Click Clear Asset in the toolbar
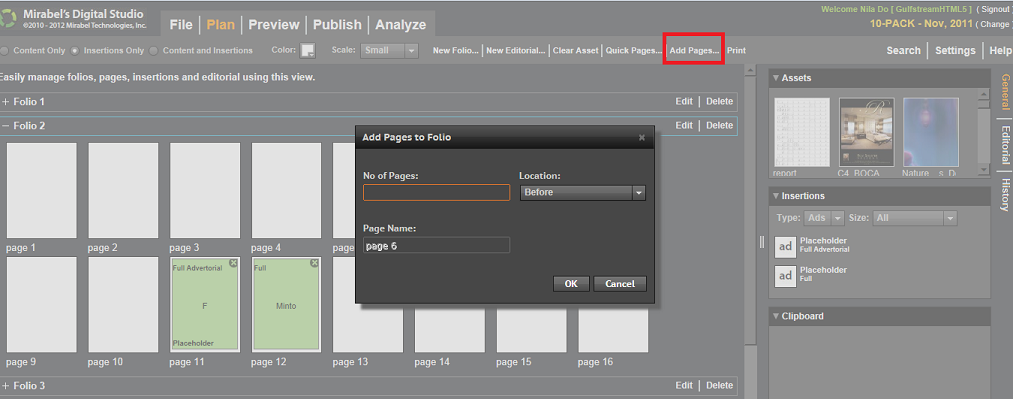 point(576,50)
